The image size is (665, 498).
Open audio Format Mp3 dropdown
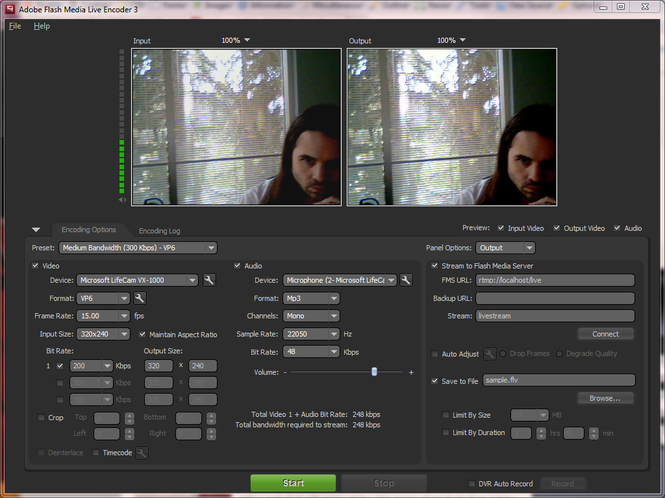311,298
